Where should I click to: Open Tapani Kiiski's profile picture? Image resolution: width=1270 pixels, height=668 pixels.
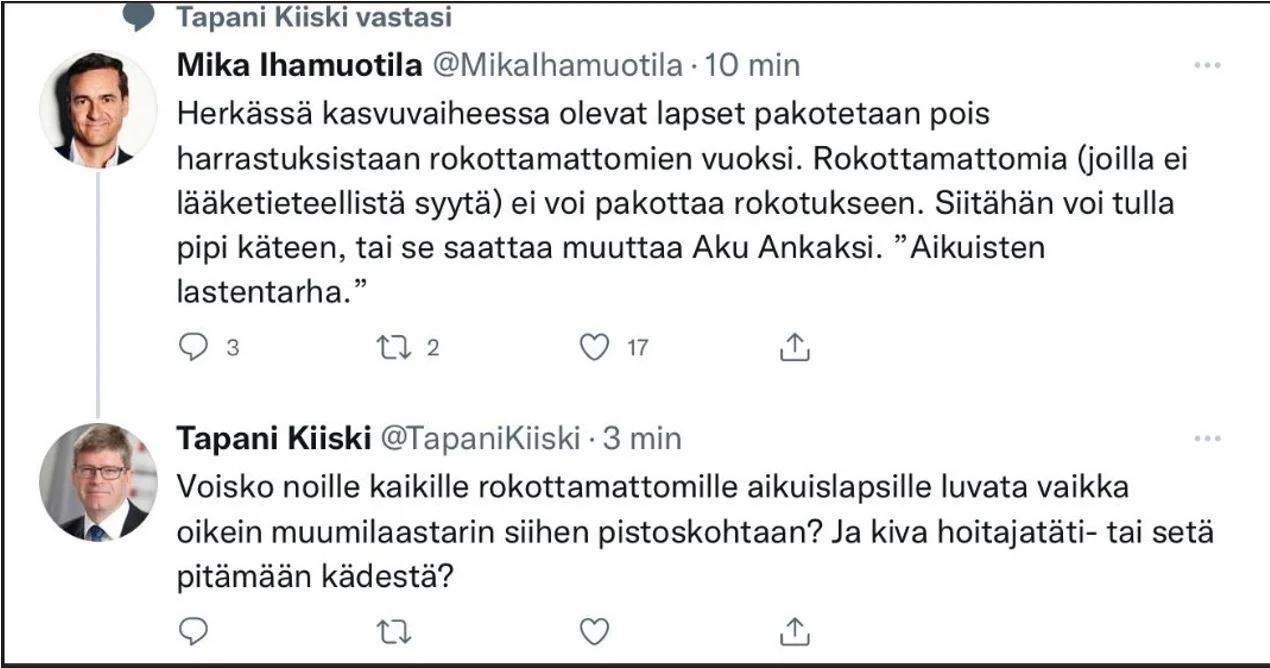(98, 482)
